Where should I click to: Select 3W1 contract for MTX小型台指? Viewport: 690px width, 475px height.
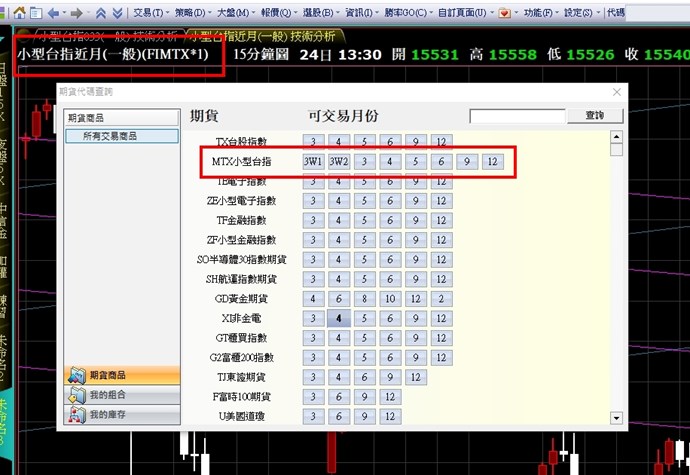pyautogui.click(x=313, y=161)
